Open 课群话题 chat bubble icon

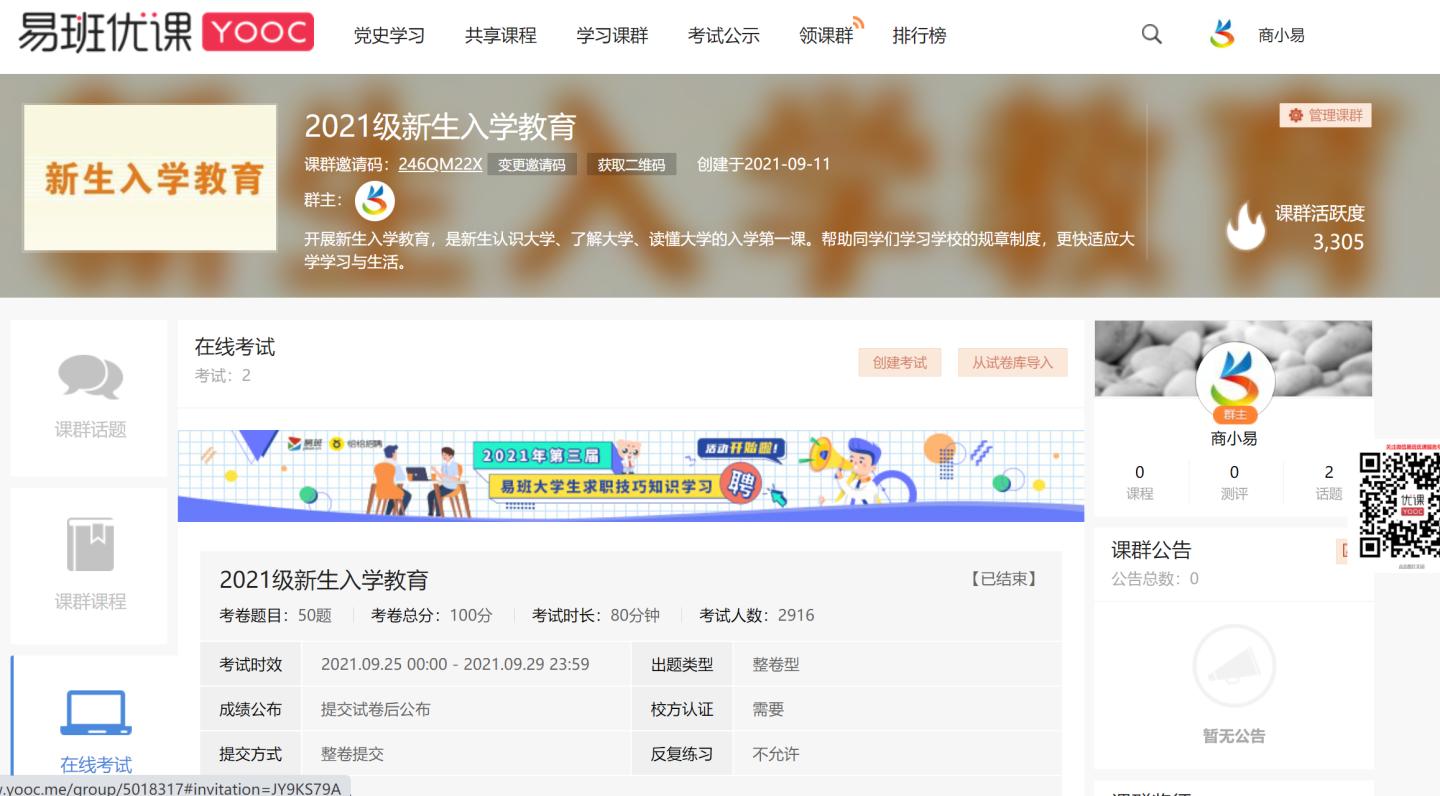90,377
